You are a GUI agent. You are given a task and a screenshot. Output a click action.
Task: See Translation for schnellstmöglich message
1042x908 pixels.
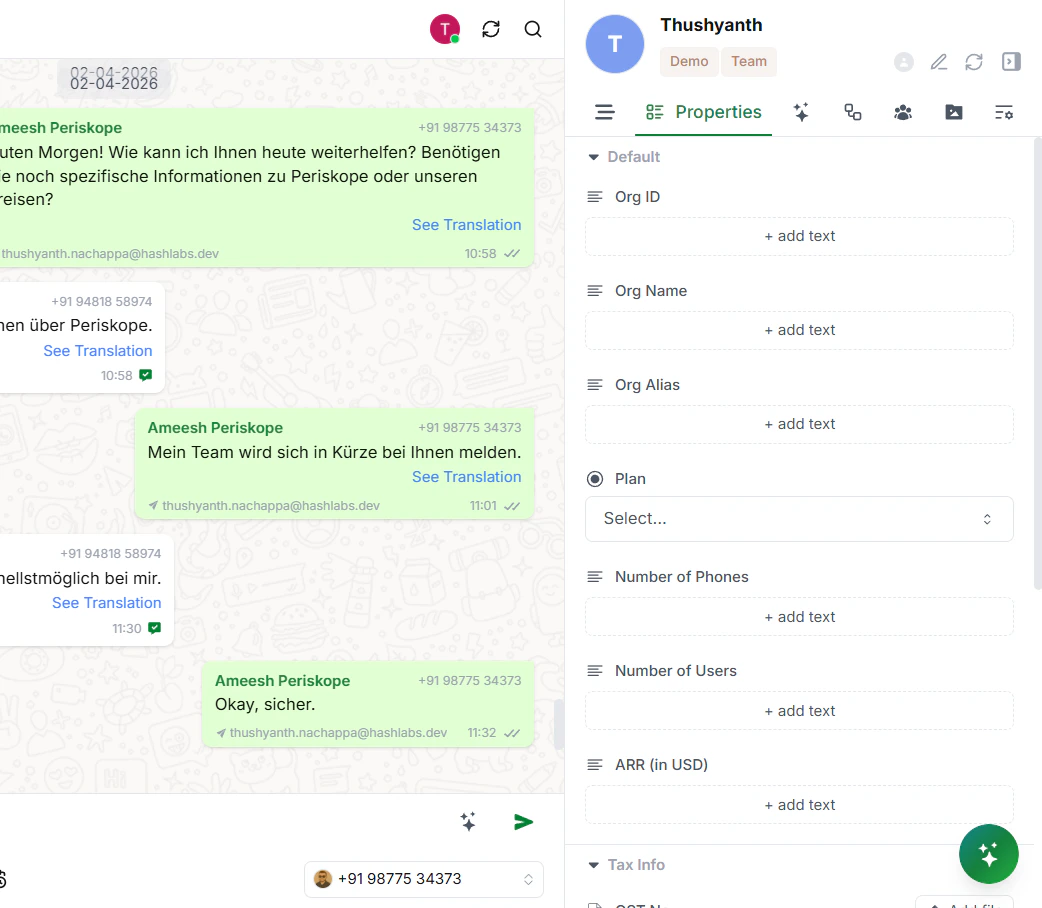pyautogui.click(x=106, y=603)
